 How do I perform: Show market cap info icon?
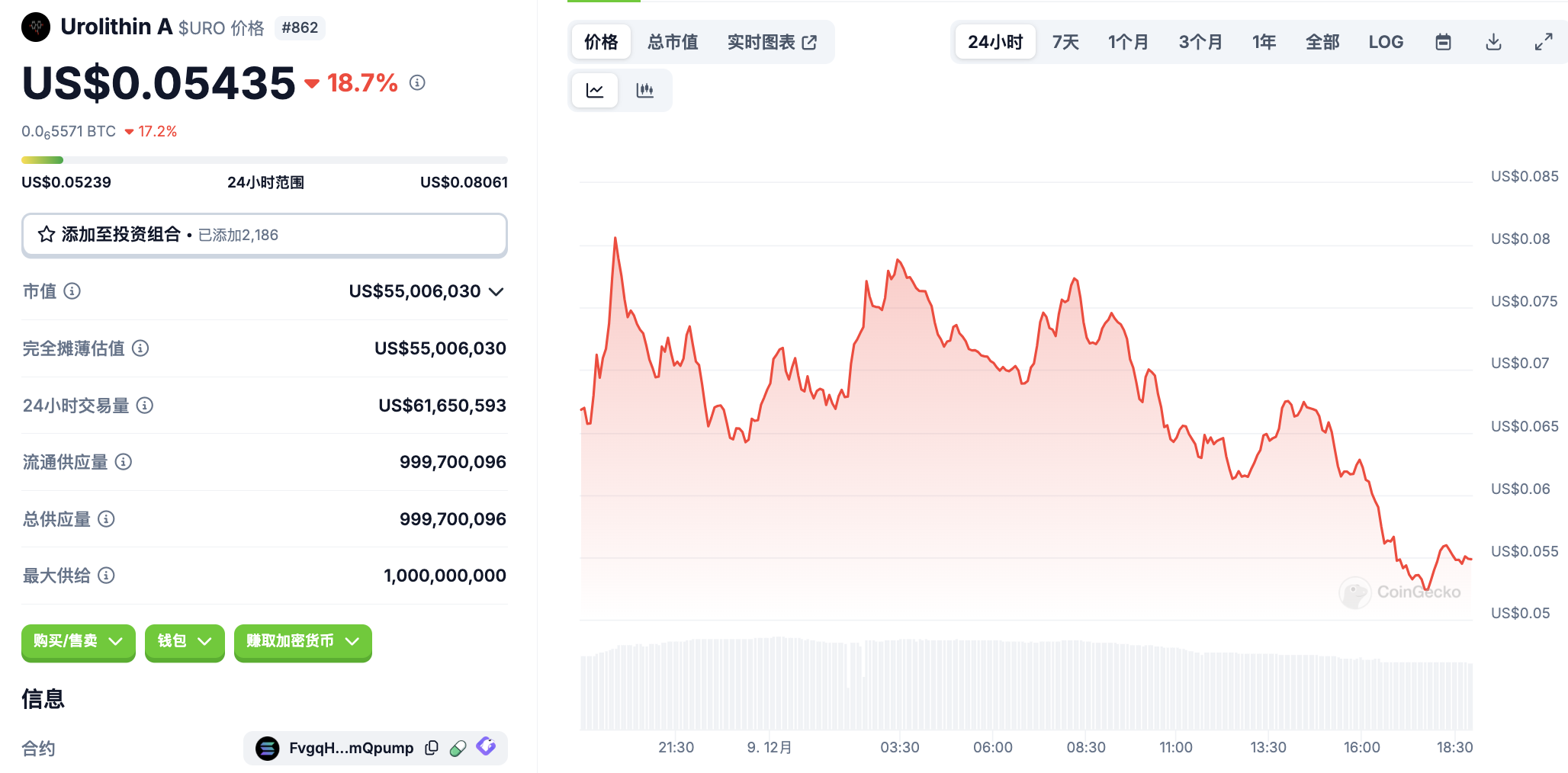tap(72, 291)
